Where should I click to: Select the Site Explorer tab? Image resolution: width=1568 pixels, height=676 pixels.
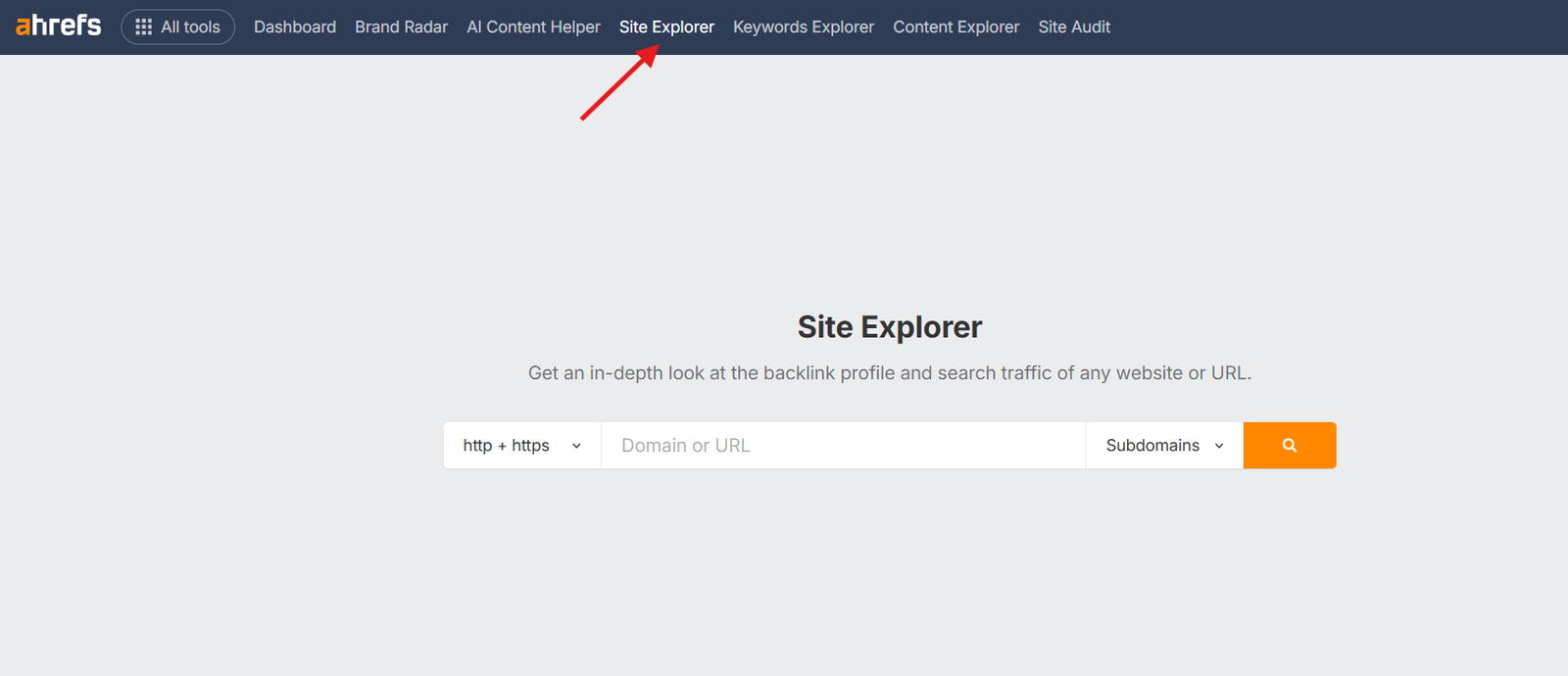[666, 26]
